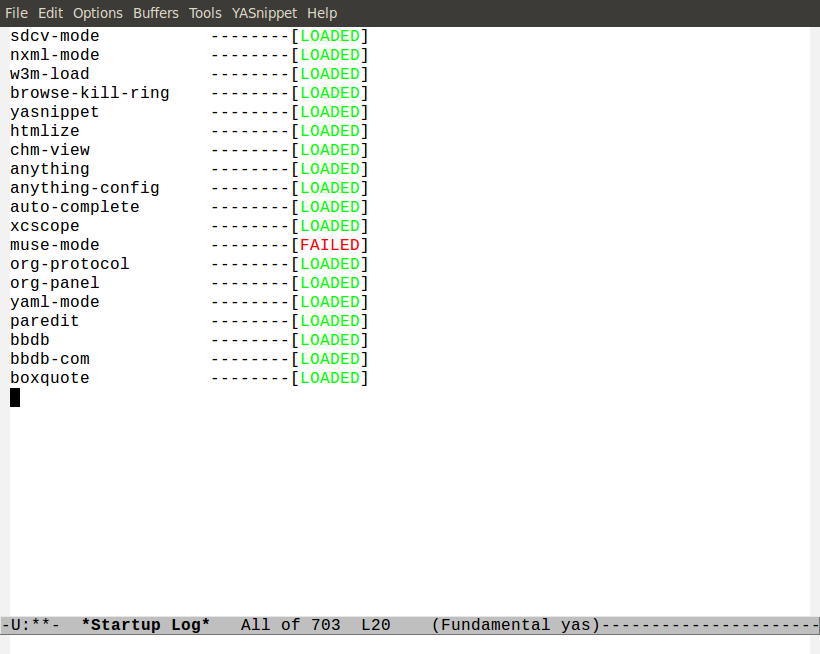Click 'All of 703' position indicator
This screenshot has height=654, width=820.
click(290, 625)
